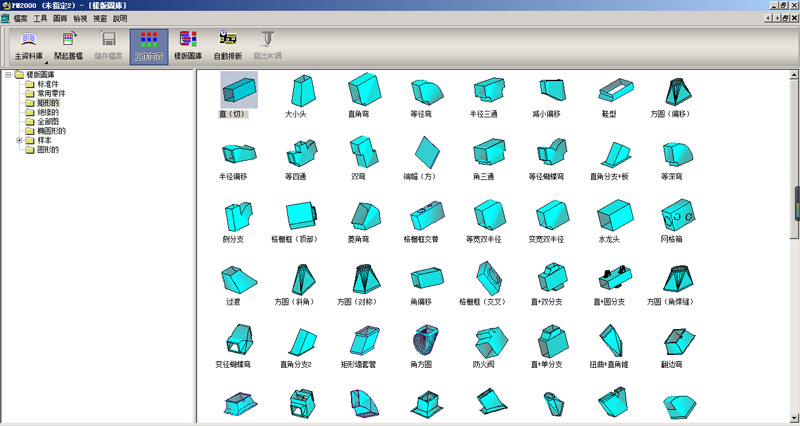800x426 pixels.
Task: Choose the 格栅框（顶部） grille frame top
Action: pyautogui.click(x=302, y=216)
